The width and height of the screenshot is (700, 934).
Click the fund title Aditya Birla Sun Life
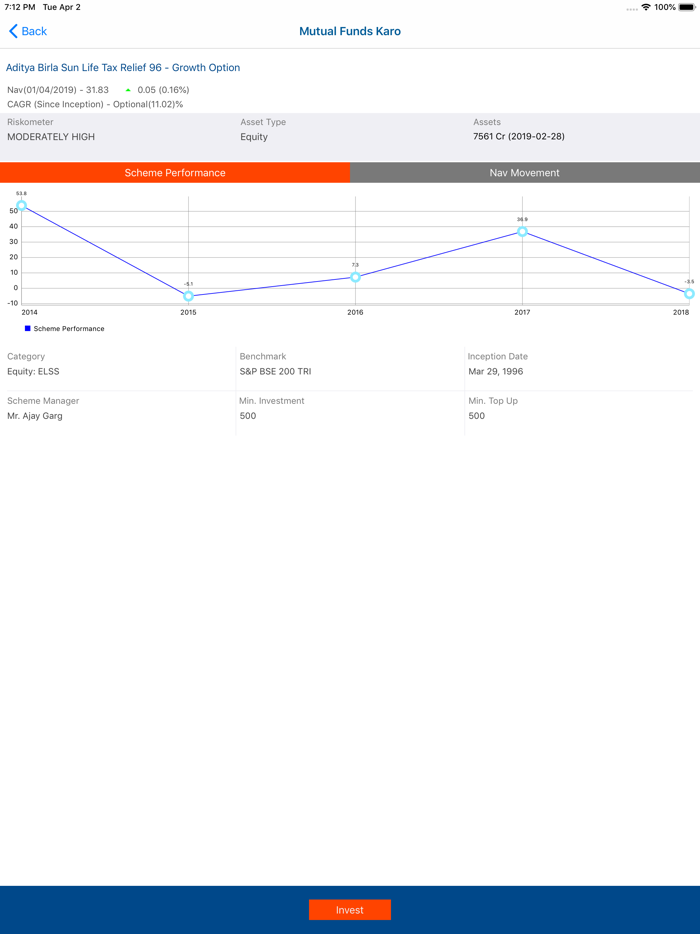pos(123,67)
